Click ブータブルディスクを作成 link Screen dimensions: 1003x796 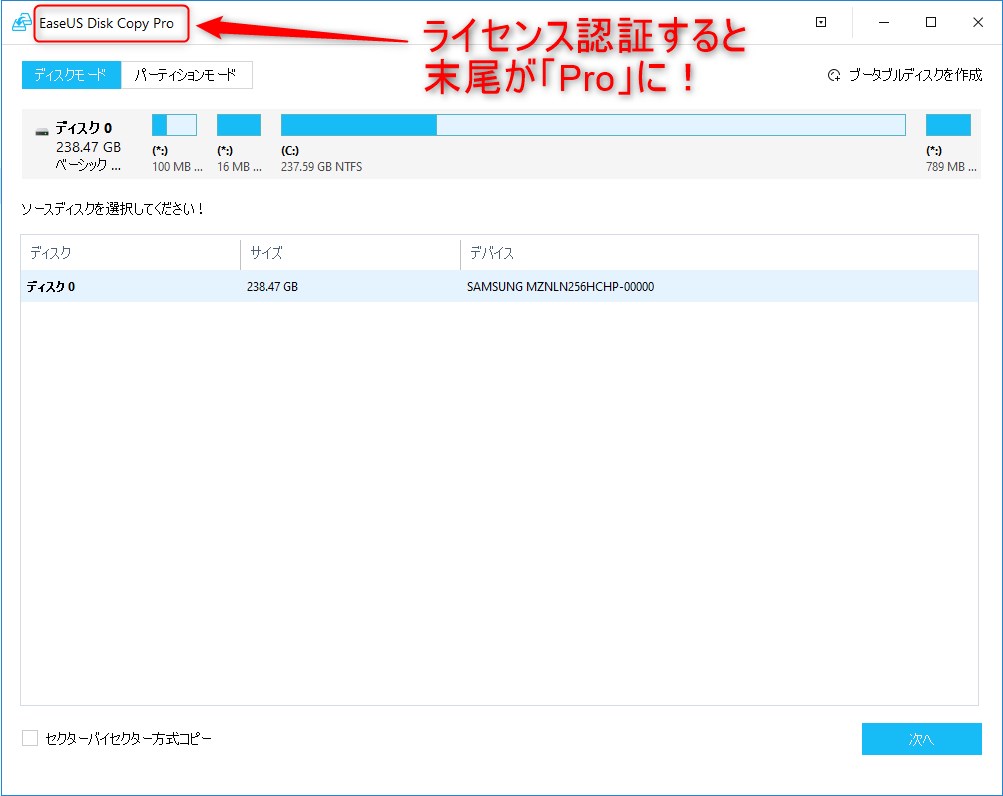pos(915,76)
